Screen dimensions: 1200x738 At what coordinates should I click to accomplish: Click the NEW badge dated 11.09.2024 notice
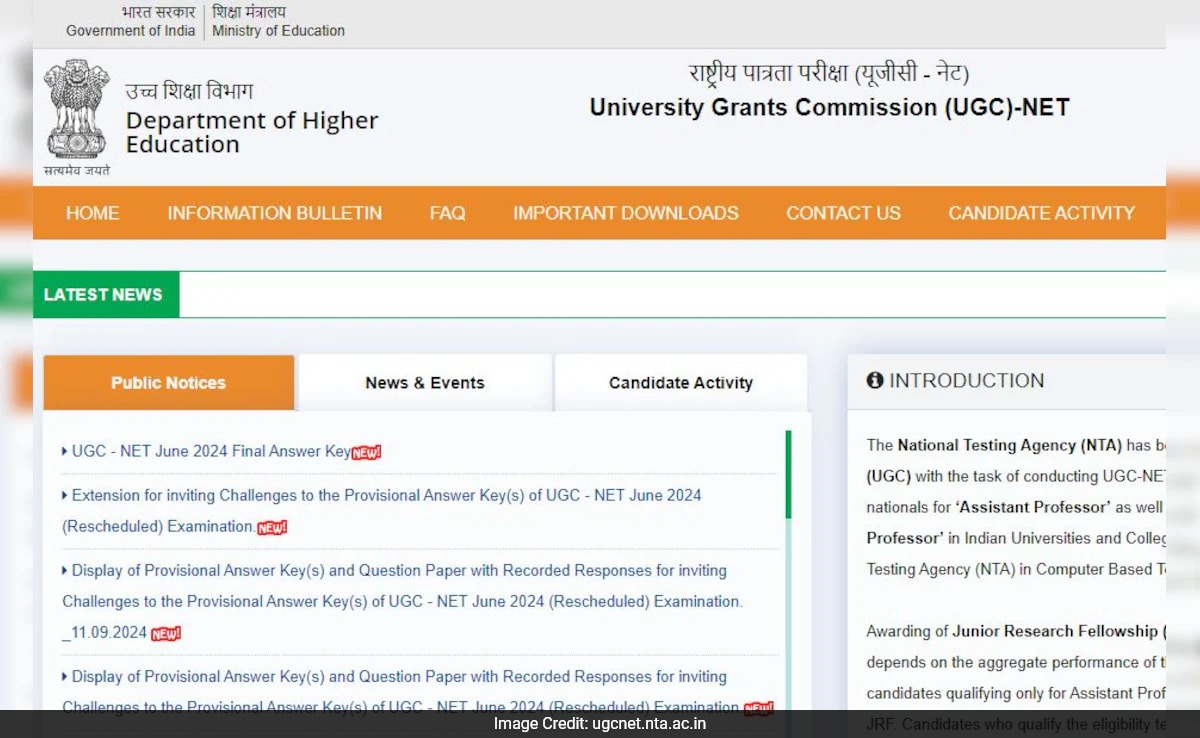click(x=168, y=633)
